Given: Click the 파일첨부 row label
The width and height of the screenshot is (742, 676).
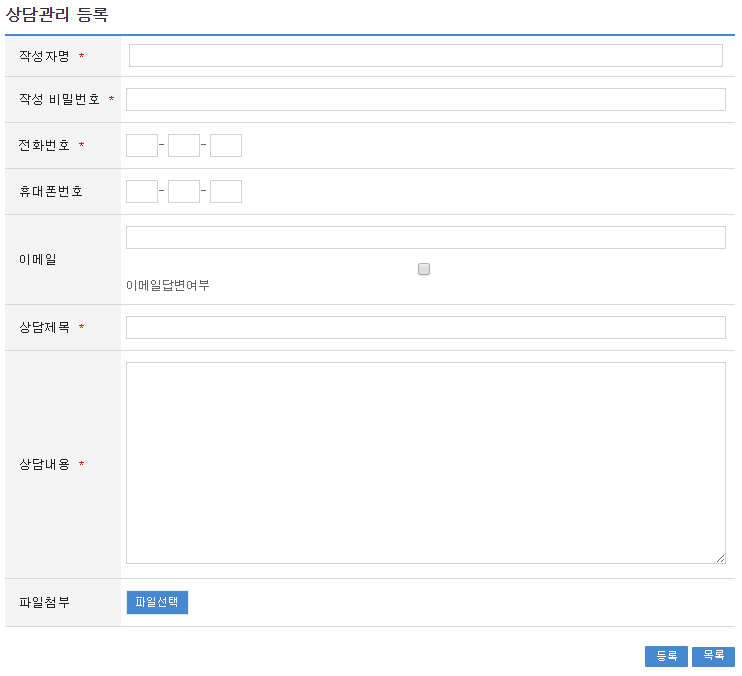Looking at the screenshot, I should (45, 602).
